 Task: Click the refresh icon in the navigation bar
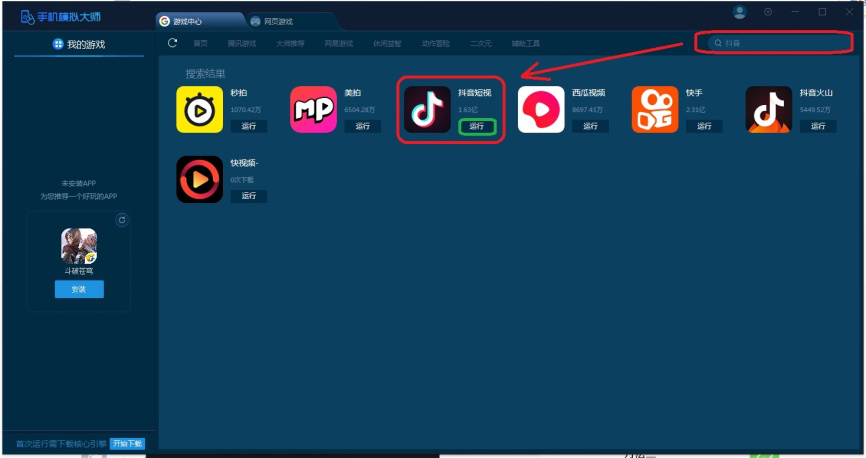172,43
